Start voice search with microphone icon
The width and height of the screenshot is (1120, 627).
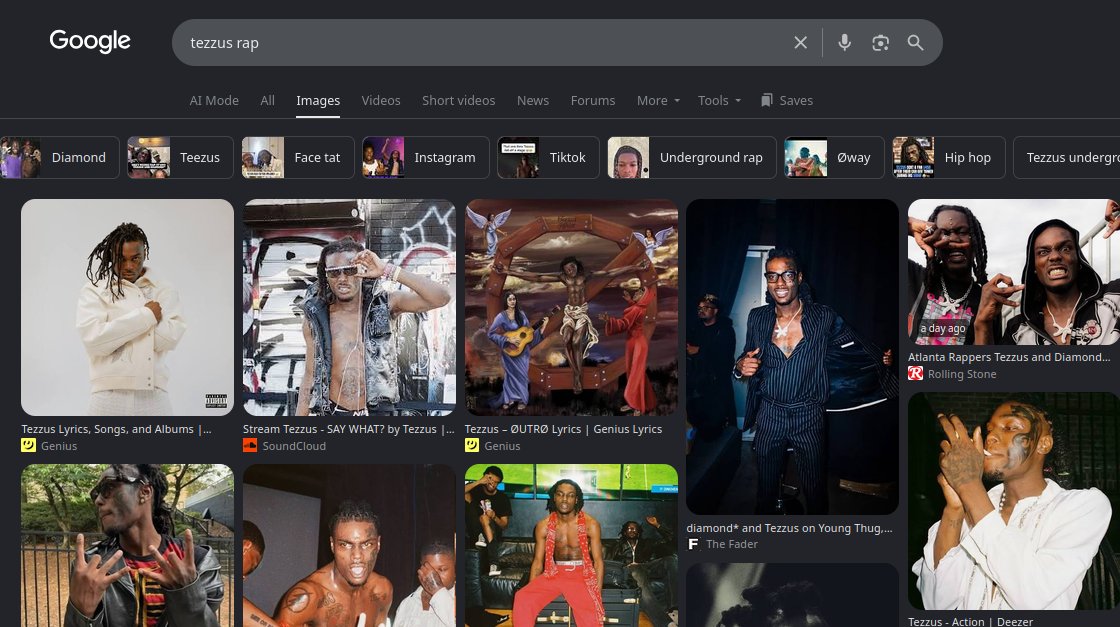click(x=844, y=43)
